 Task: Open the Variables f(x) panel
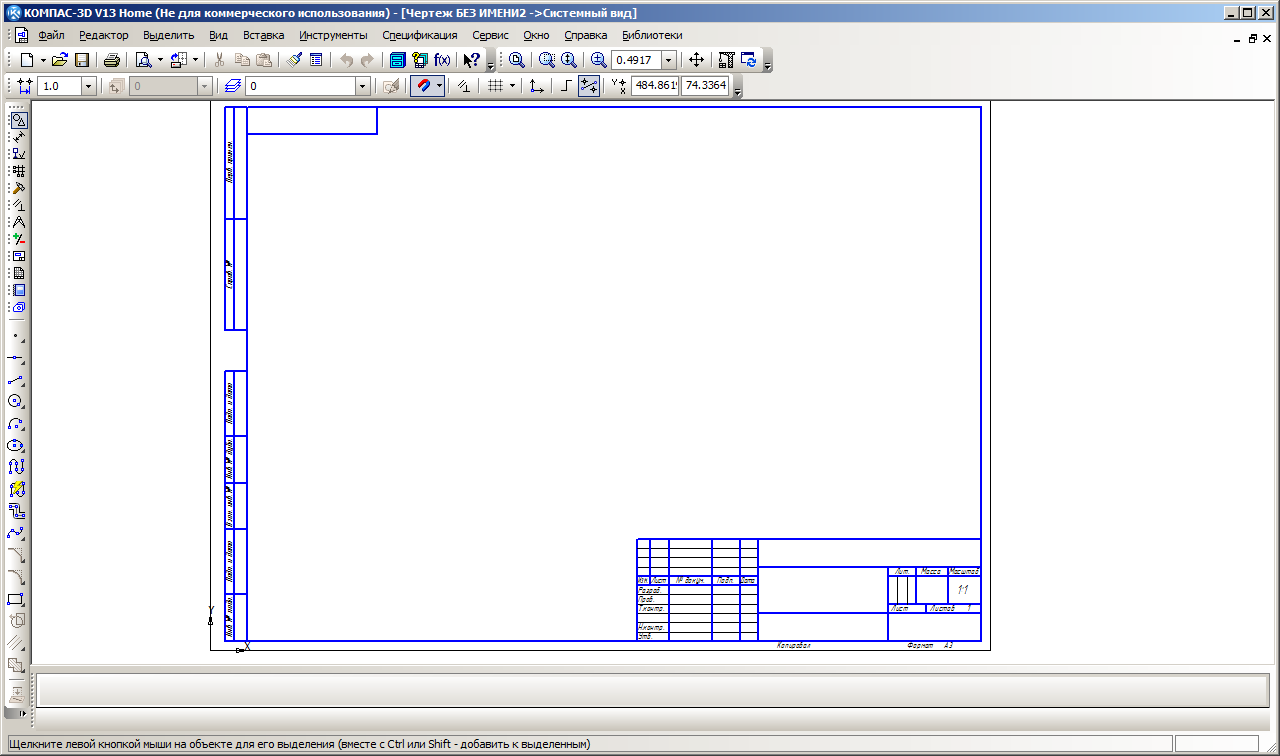[x=442, y=60]
